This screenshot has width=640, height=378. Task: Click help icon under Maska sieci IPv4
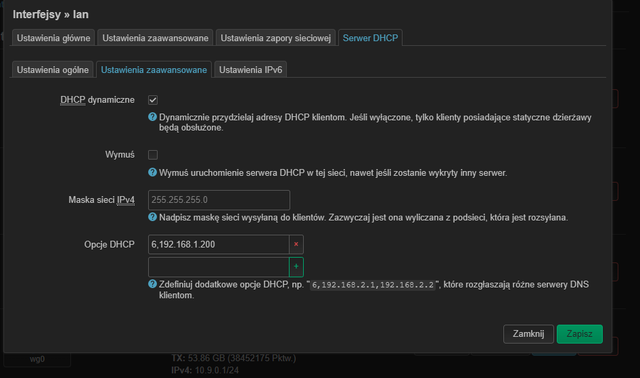[152, 217]
